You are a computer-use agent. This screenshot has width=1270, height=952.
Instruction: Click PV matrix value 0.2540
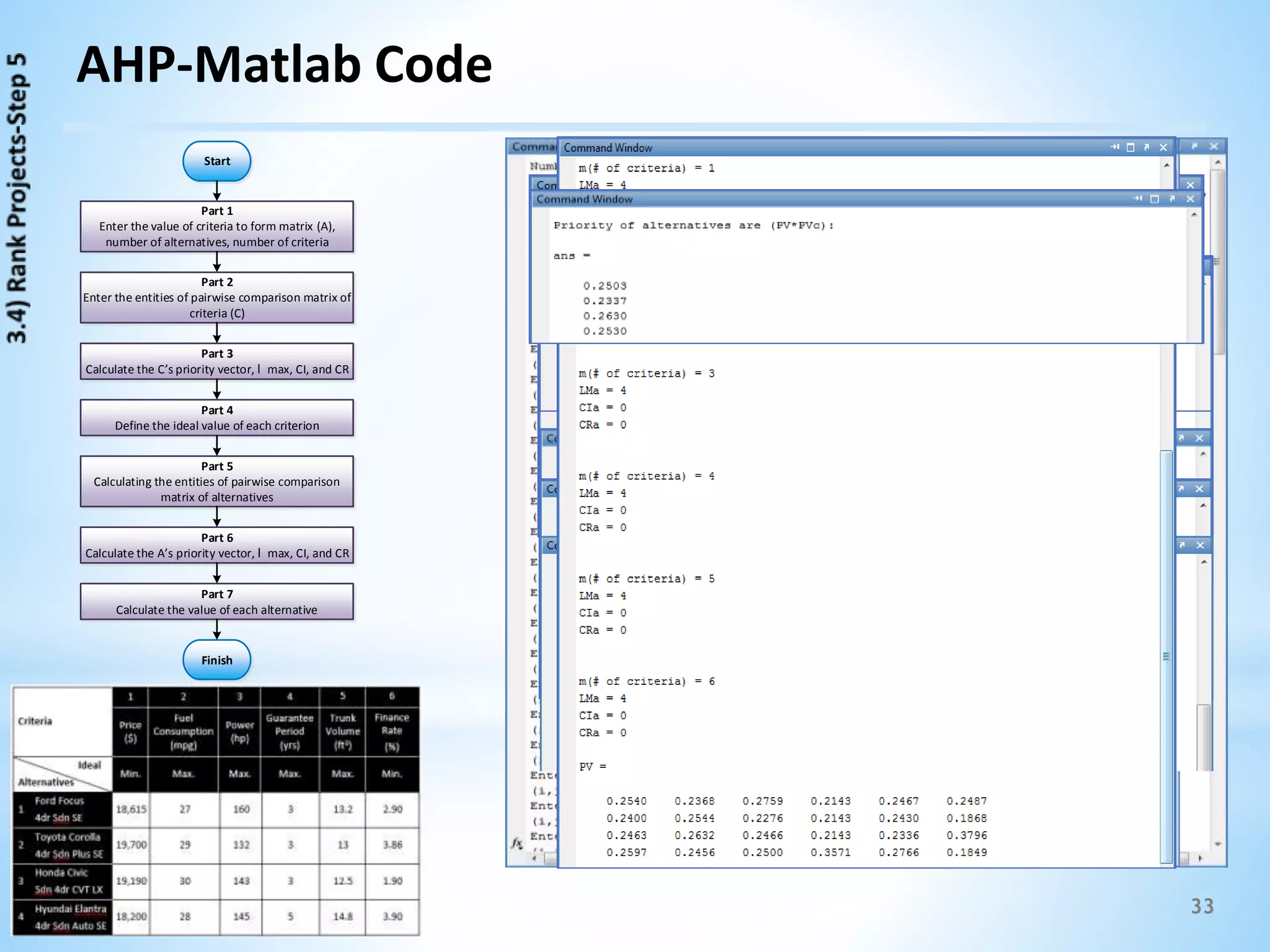[x=626, y=801]
